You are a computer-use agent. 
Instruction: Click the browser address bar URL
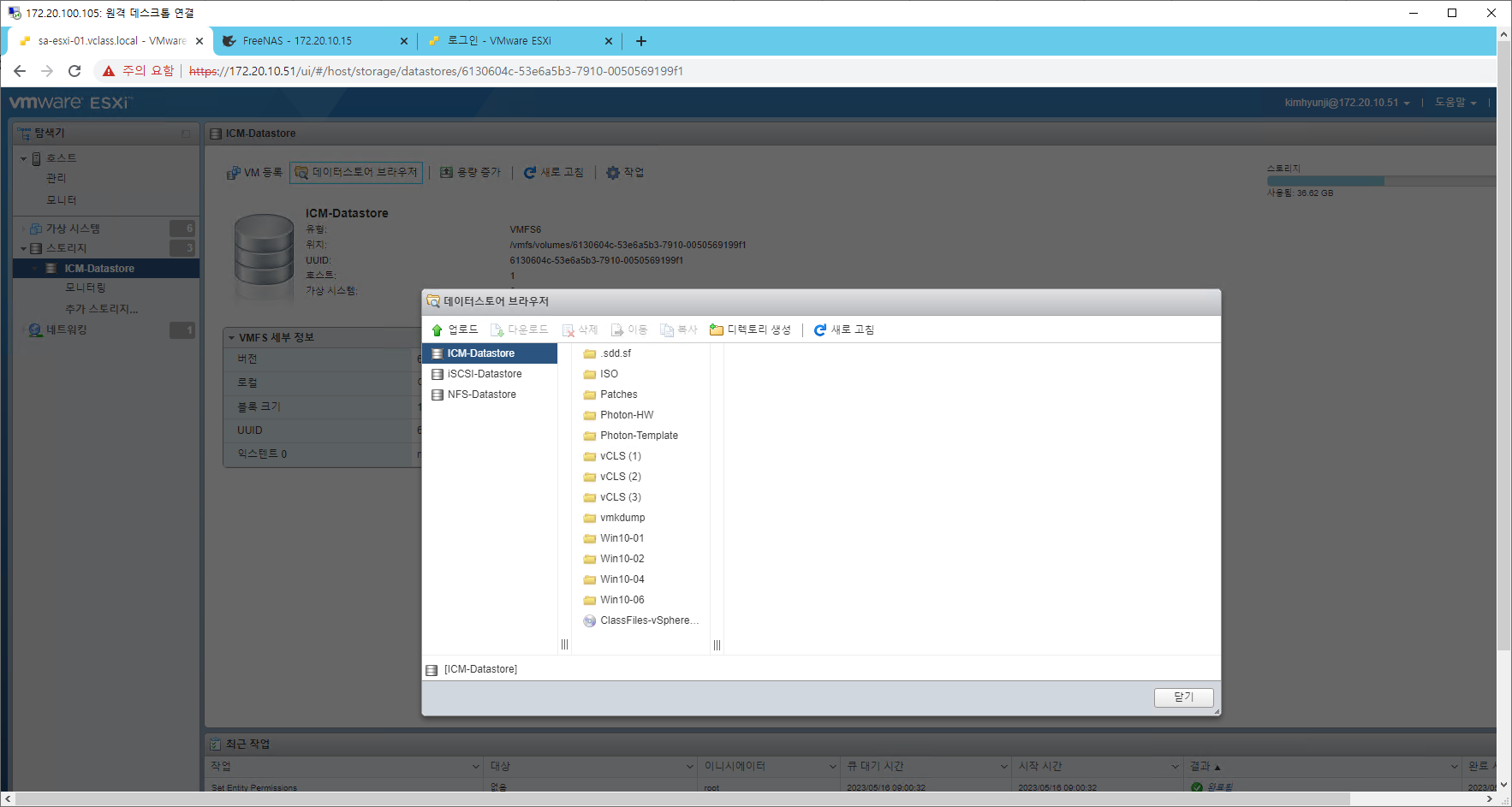[436, 71]
